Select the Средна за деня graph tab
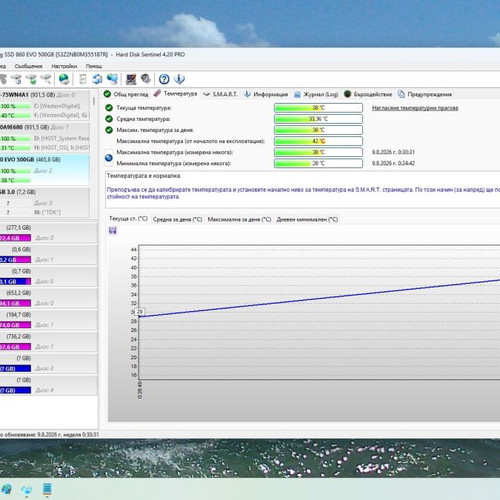This screenshot has height=500, width=500. 177,219
